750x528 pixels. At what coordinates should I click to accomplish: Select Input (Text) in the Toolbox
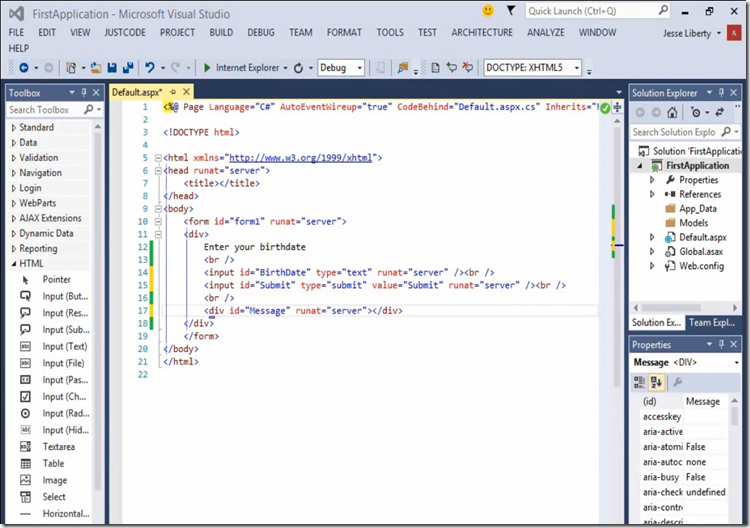pyautogui.click(x=65, y=346)
